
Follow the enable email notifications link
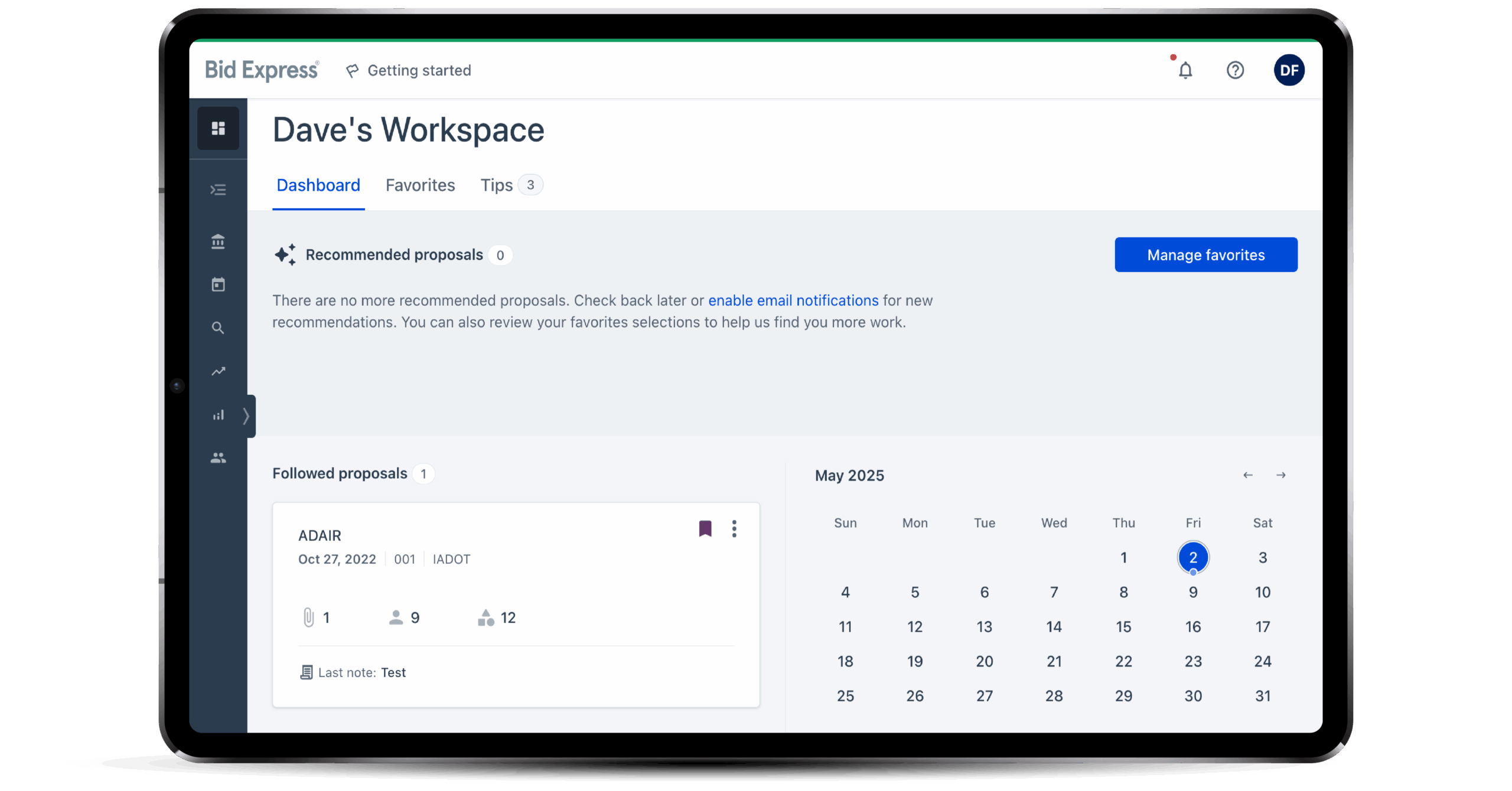pos(793,300)
